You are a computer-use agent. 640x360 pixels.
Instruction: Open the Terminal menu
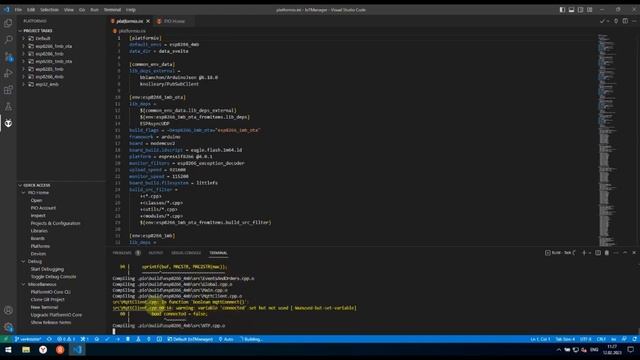pos(112,9)
